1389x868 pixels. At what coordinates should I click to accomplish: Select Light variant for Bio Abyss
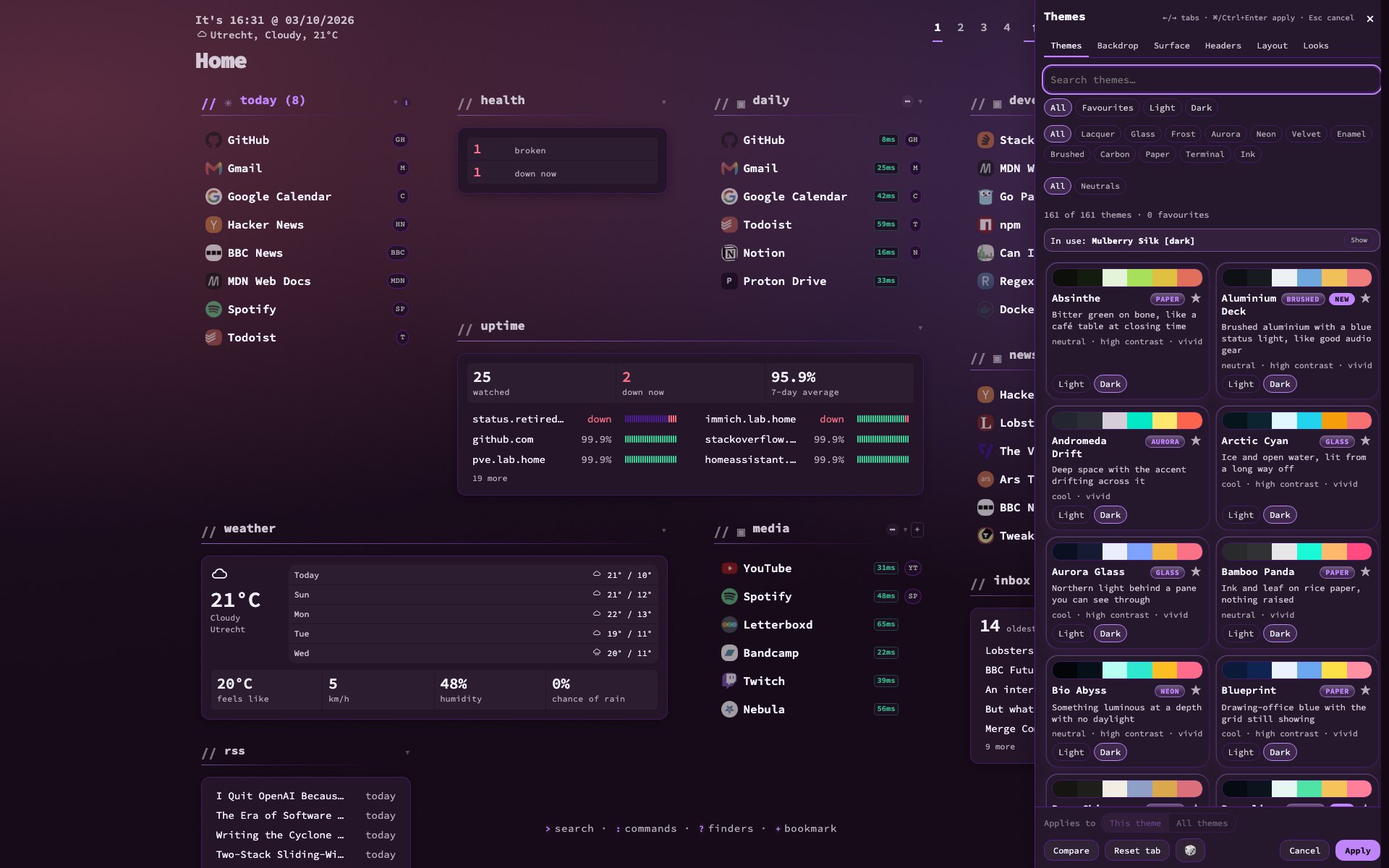pos(1071,752)
